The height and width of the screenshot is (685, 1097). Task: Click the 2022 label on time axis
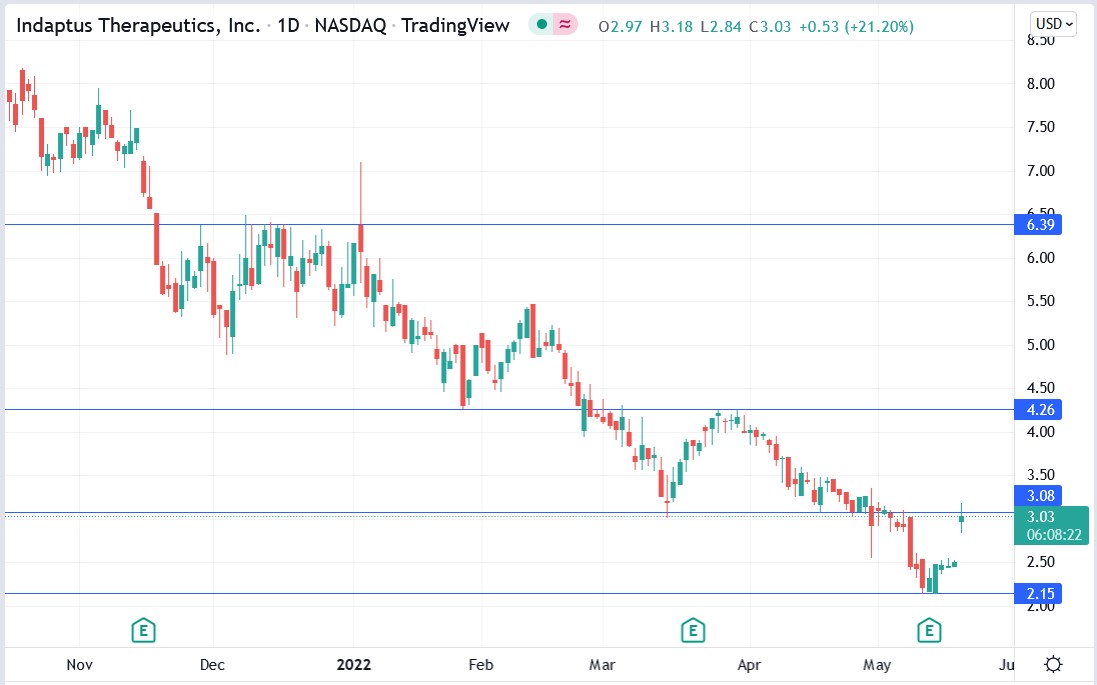[353, 665]
